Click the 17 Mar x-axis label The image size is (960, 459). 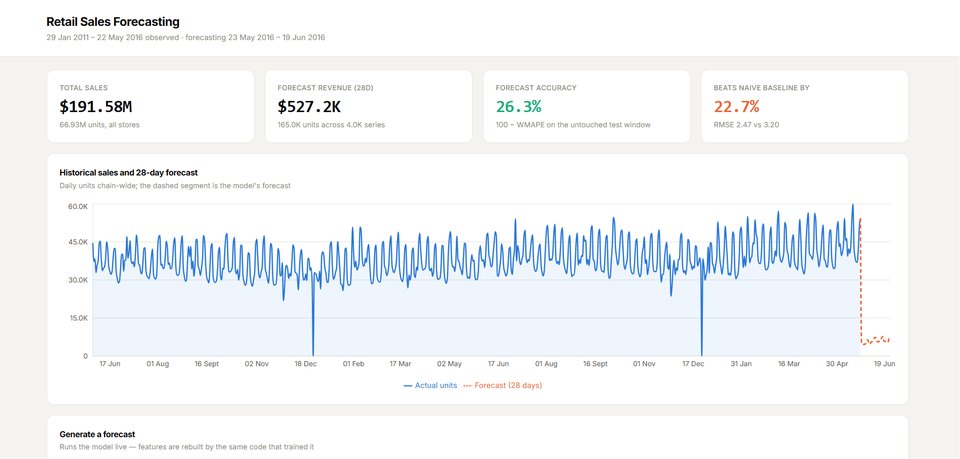[x=400, y=364]
